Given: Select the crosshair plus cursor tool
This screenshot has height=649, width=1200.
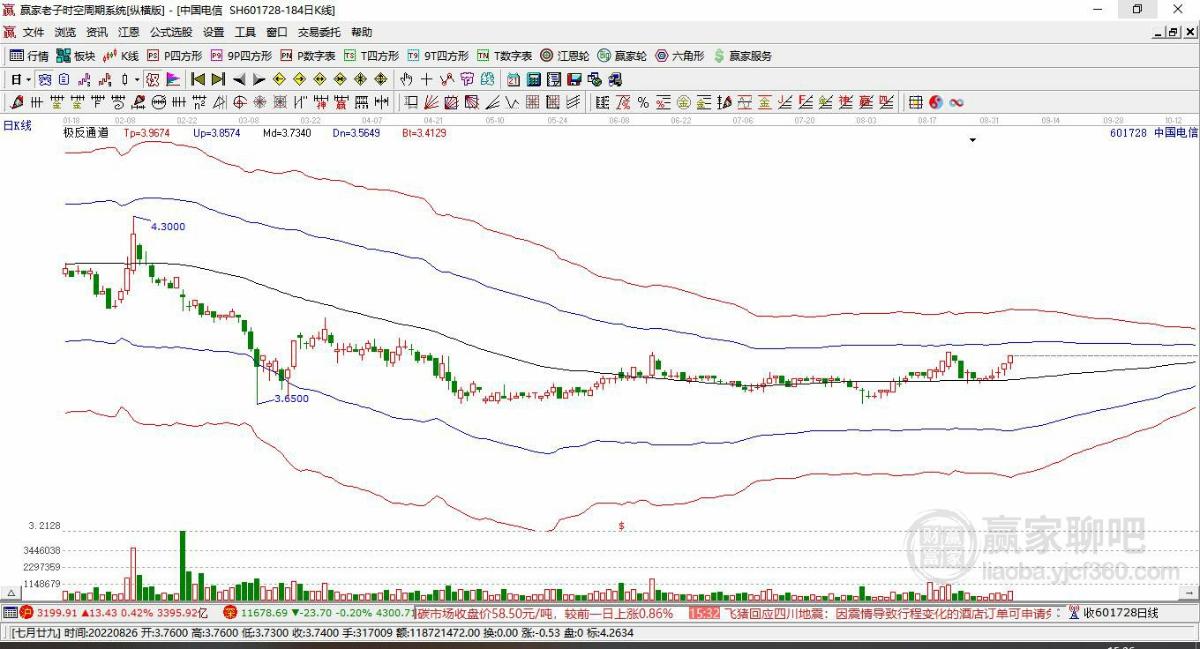Looking at the screenshot, I should [x=427, y=79].
